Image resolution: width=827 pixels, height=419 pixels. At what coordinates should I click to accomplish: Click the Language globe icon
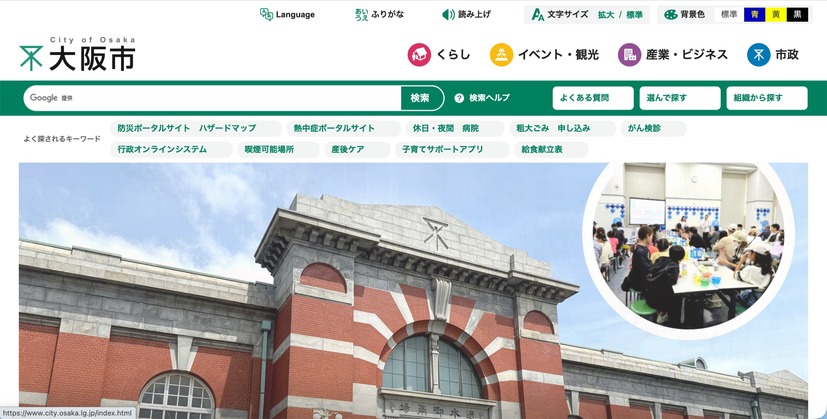coord(266,14)
